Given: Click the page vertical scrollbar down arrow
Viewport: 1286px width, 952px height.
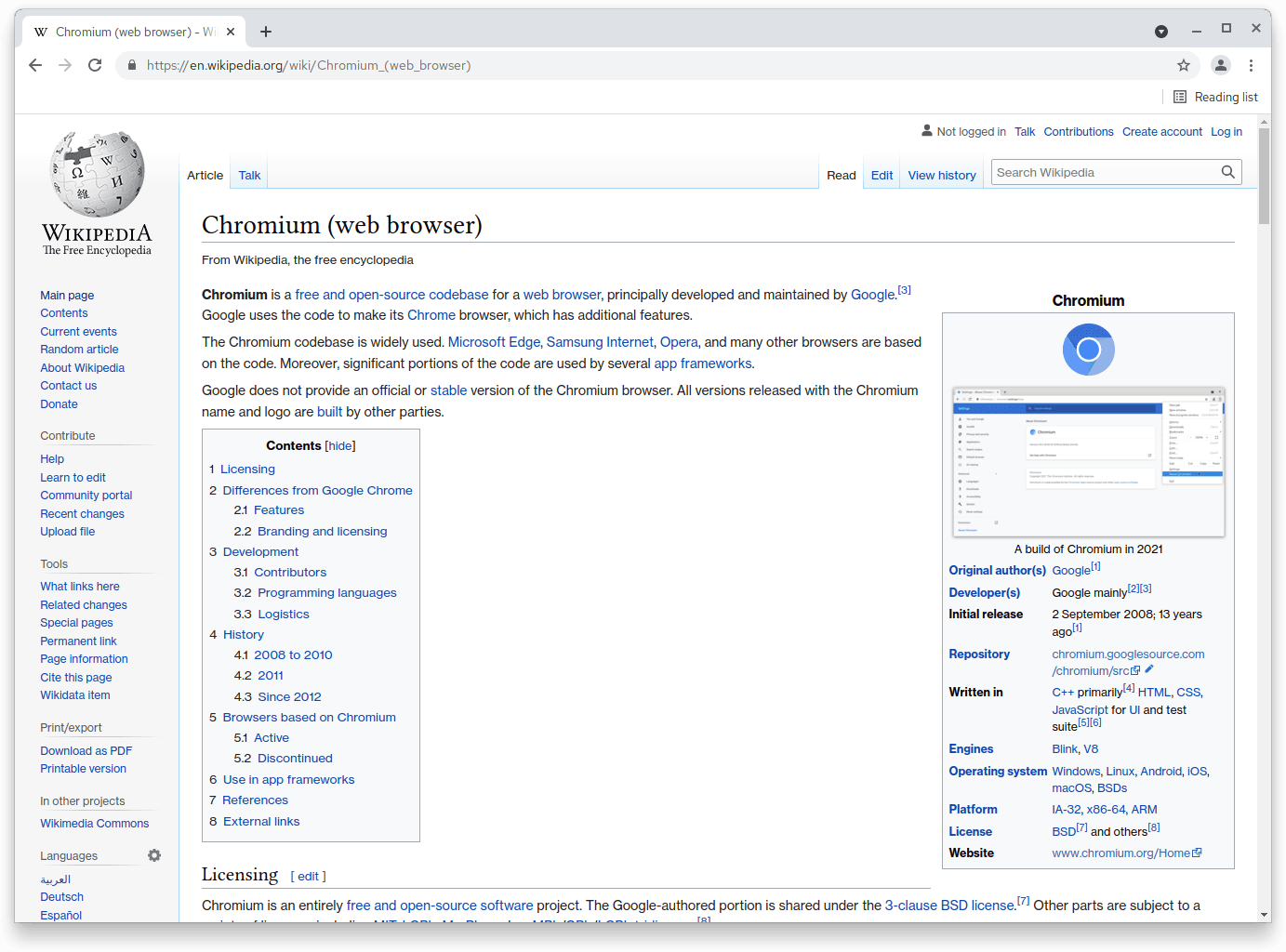Looking at the screenshot, I should tap(1264, 915).
